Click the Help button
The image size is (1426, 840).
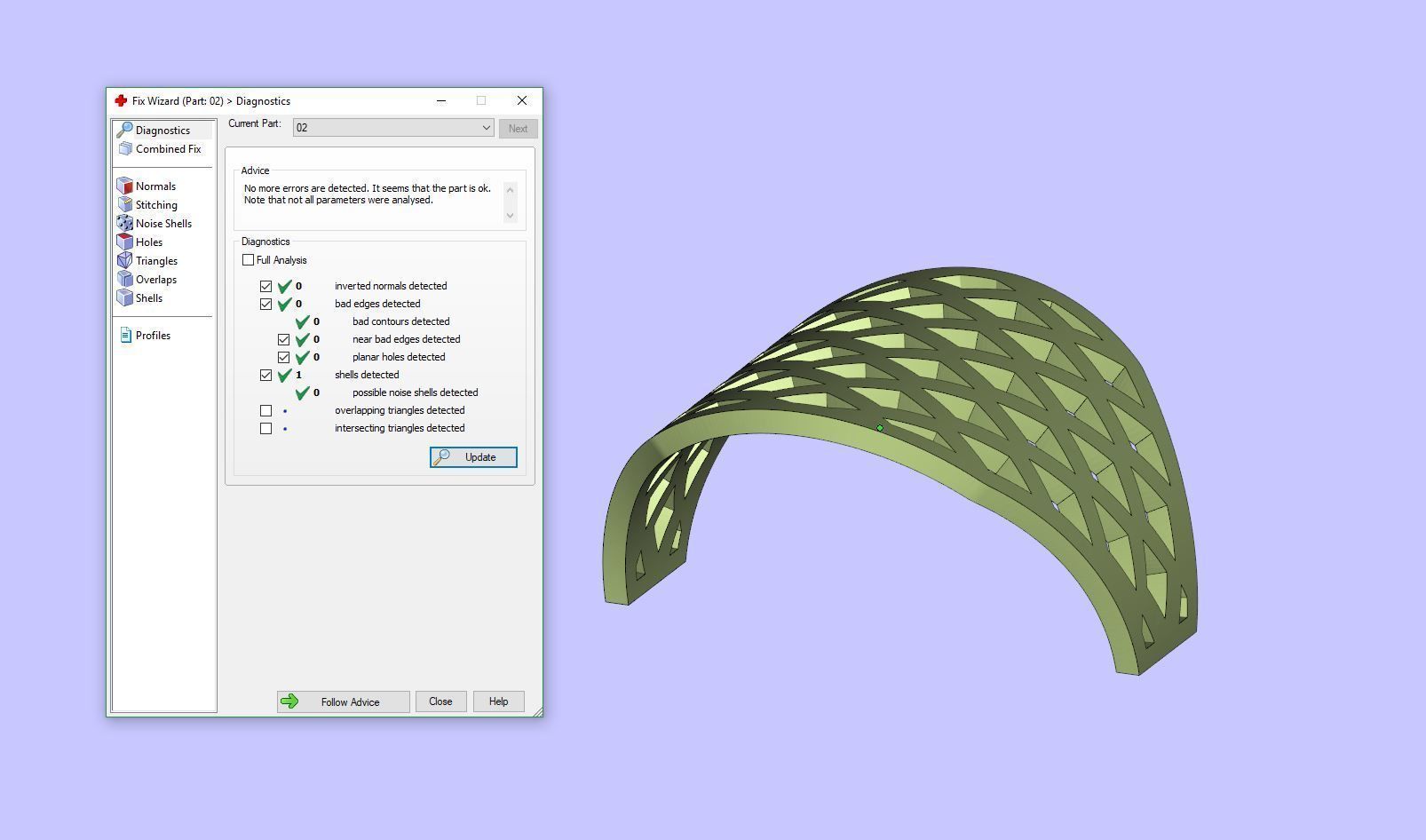(x=498, y=701)
